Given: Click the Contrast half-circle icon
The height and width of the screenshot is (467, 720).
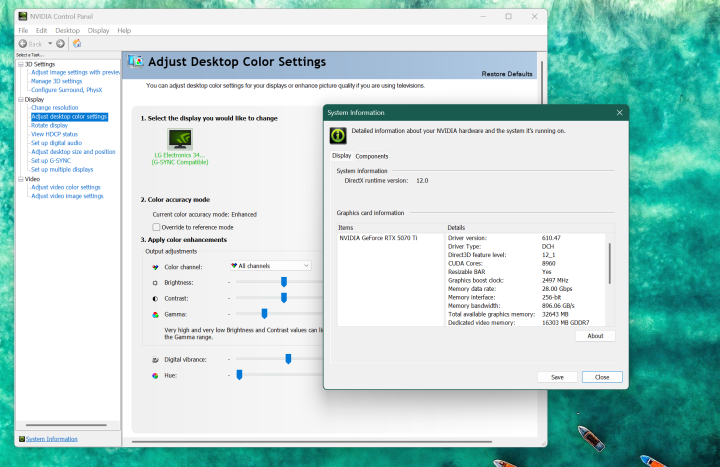Looking at the screenshot, I should click(x=155, y=298).
